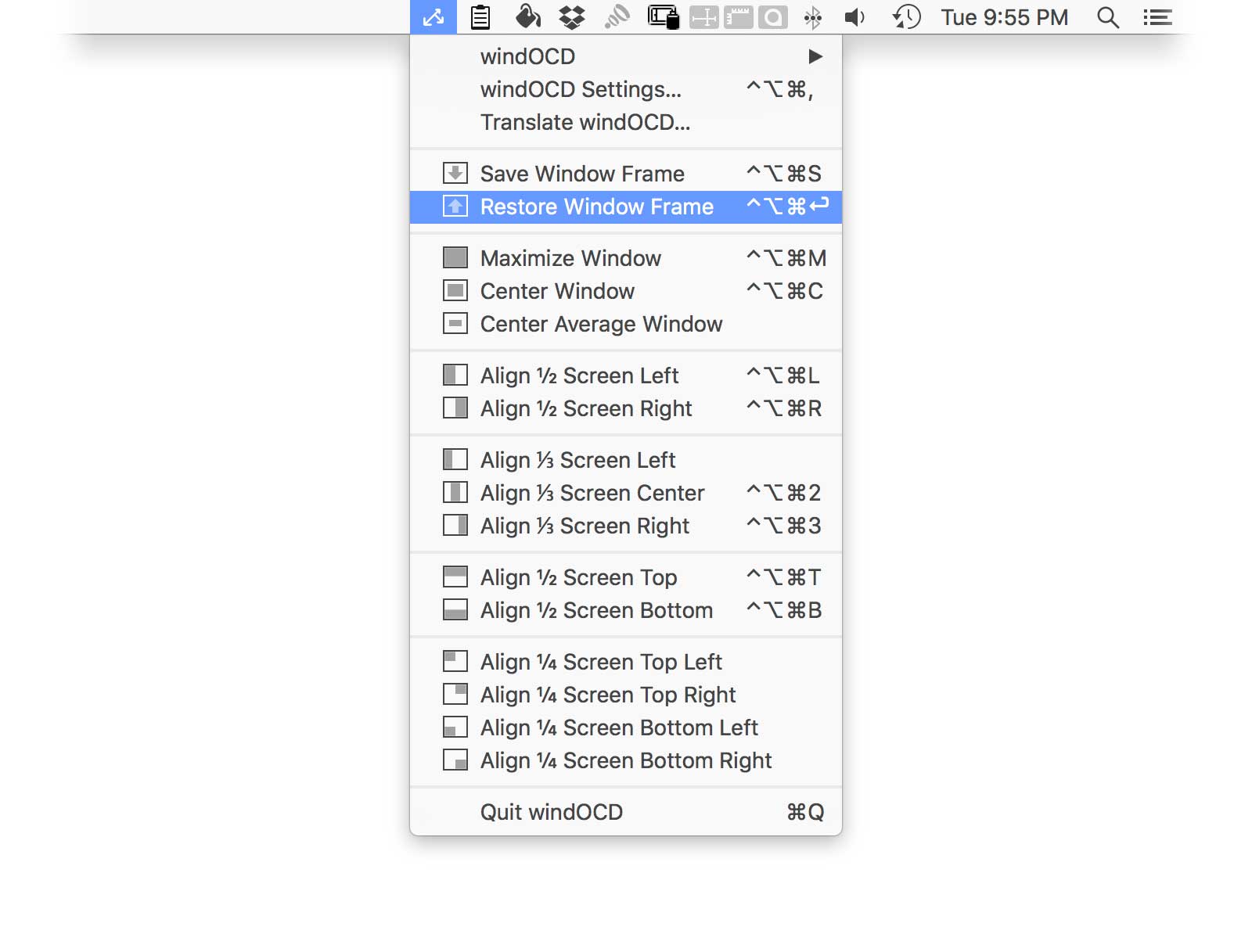The image size is (1252, 952).
Task: Click the windOCD menu bar icon
Action: tap(434, 16)
